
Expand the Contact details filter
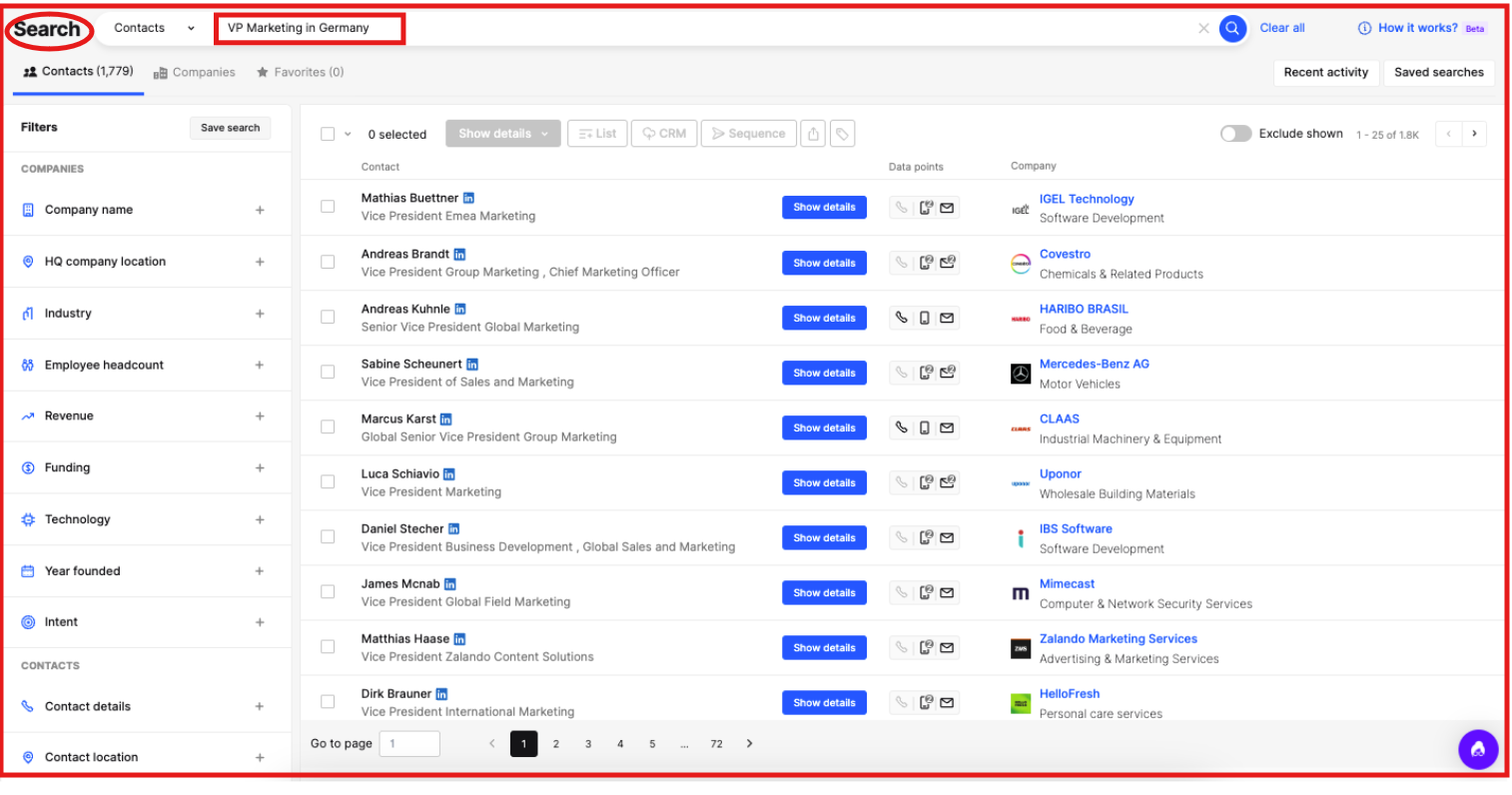pos(260,706)
